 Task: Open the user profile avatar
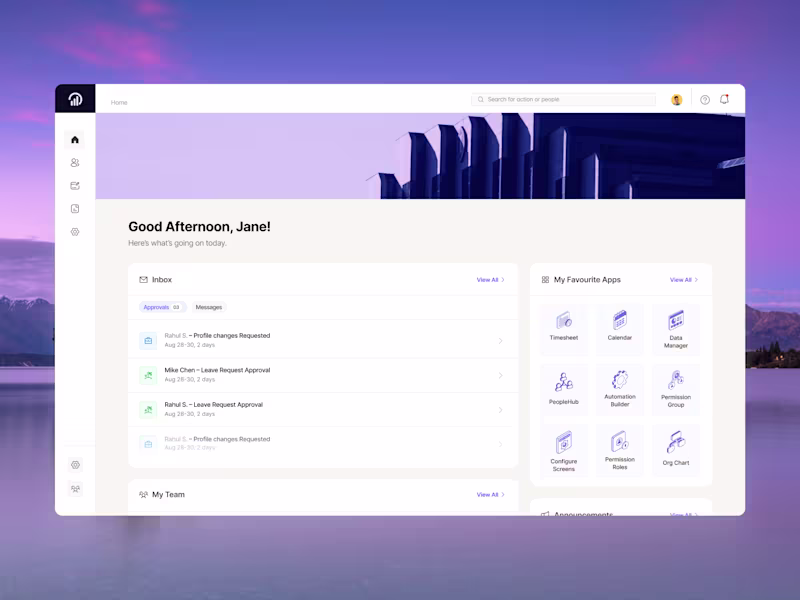pyautogui.click(x=677, y=99)
